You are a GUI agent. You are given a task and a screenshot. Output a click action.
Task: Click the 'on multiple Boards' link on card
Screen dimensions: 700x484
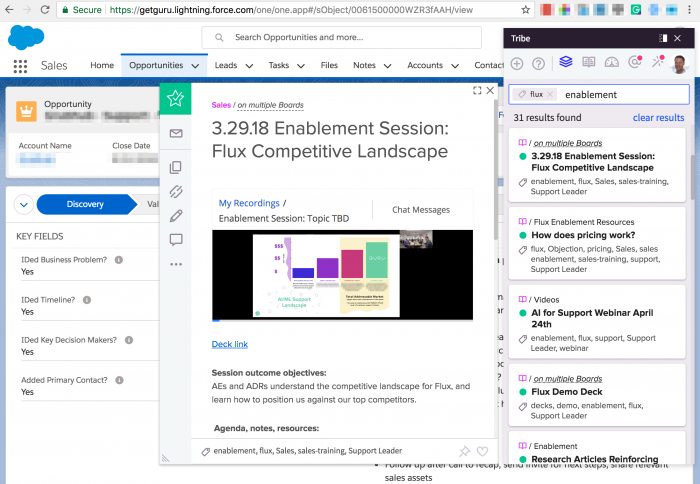(271, 105)
